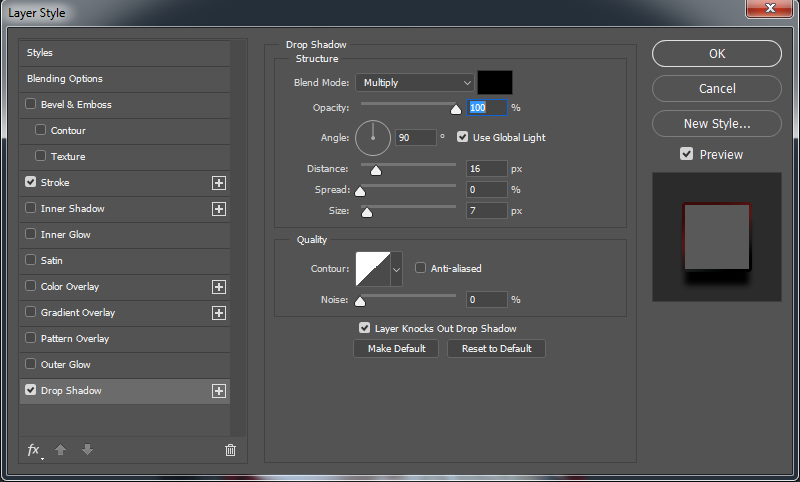This screenshot has height=482, width=800.
Task: Uncheck the Stroke effect checkbox
Action: [31, 182]
